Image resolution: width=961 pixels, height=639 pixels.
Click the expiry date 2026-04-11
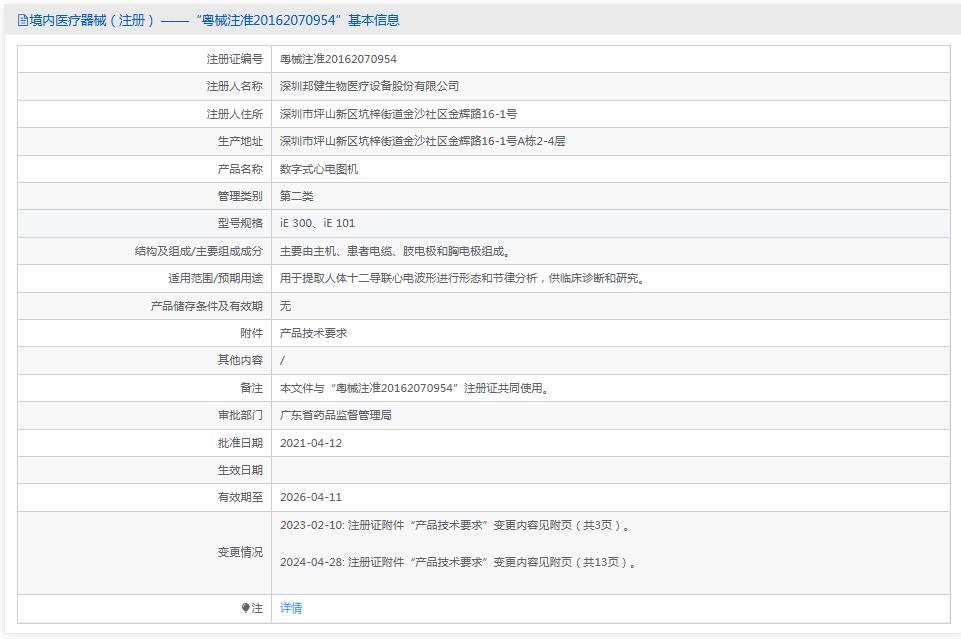tap(311, 497)
